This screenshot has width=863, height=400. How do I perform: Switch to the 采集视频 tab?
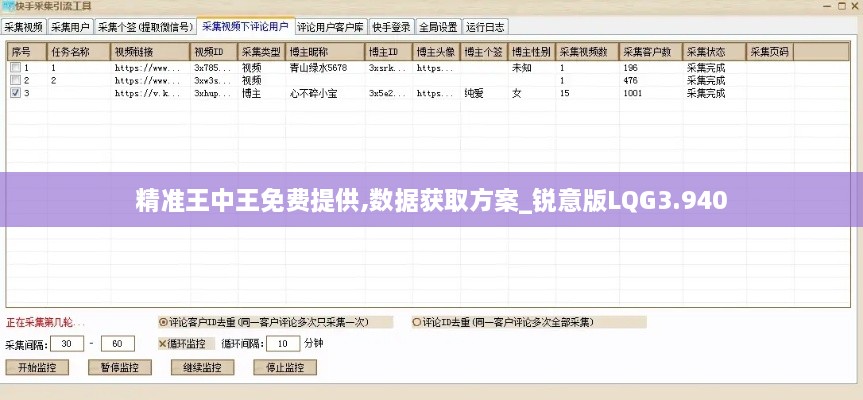tap(24, 26)
